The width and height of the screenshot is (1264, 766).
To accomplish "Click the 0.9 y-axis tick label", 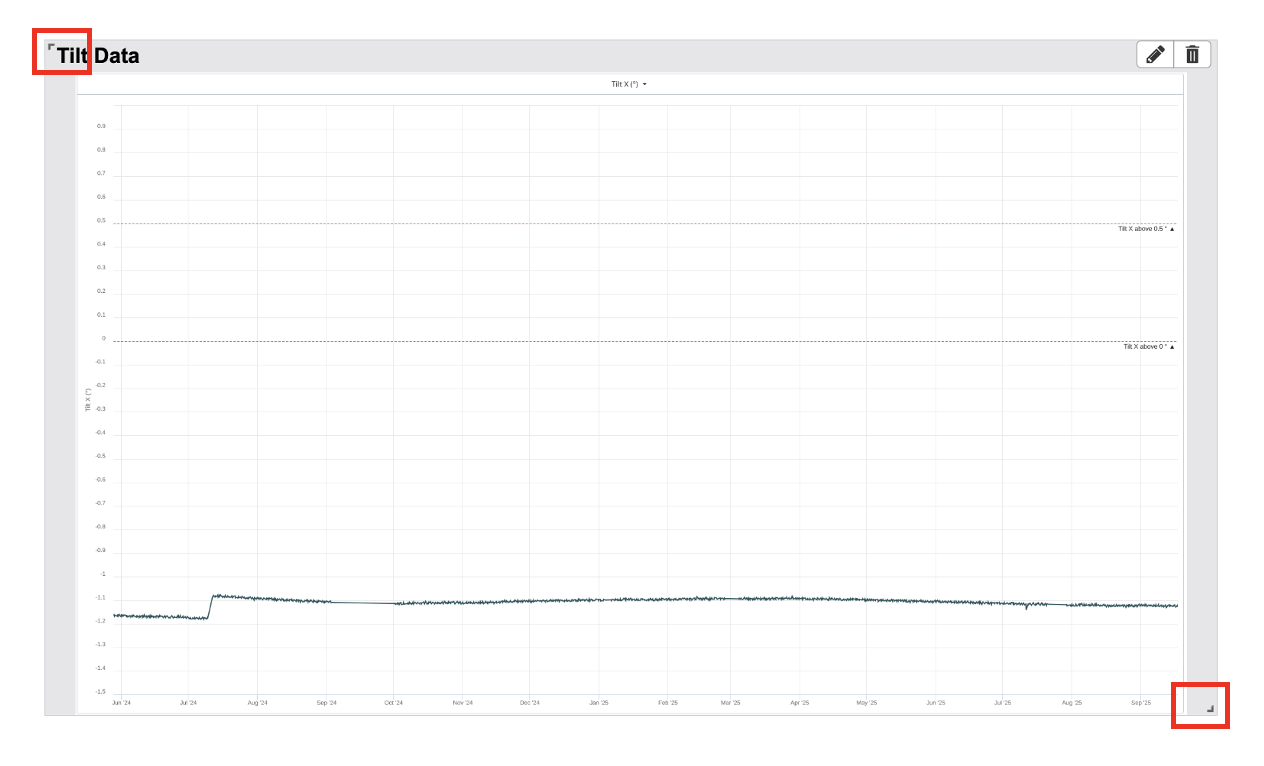I will pyautogui.click(x=101, y=127).
